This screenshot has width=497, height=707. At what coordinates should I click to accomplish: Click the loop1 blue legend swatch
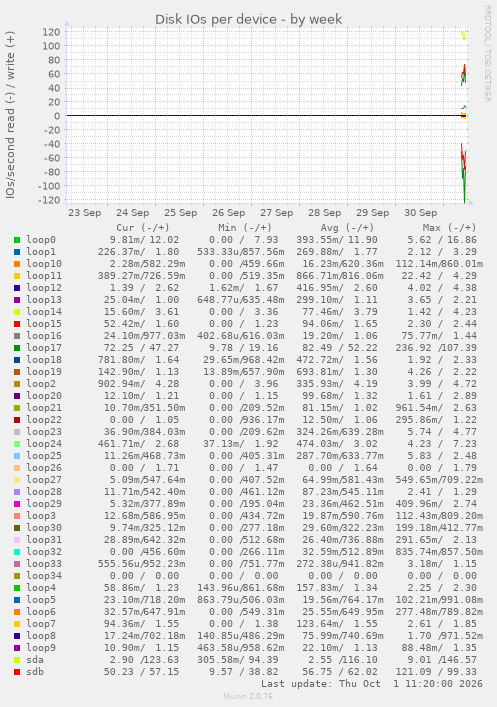point(17,252)
